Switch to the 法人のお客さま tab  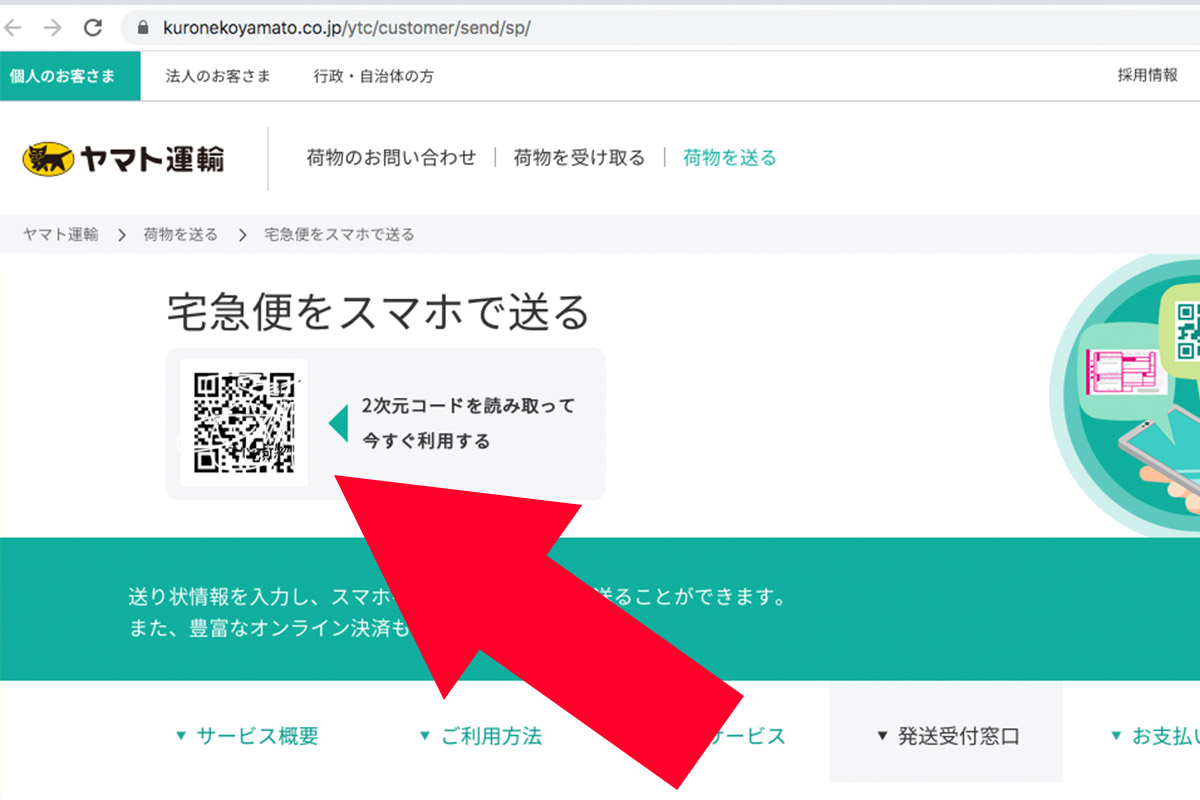click(218, 75)
